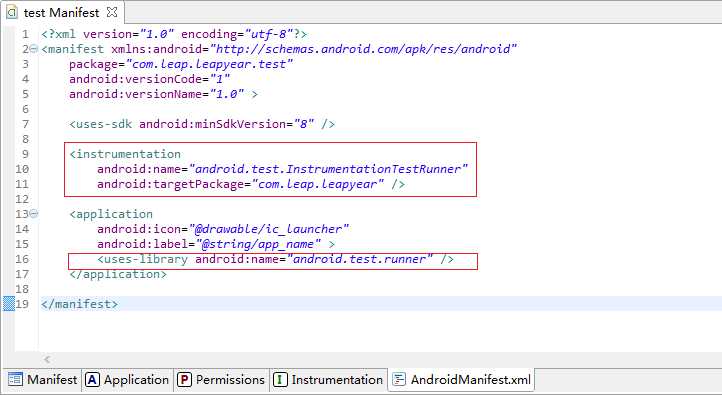
Task: Switch to the Application bottom tab
Action: click(128, 380)
